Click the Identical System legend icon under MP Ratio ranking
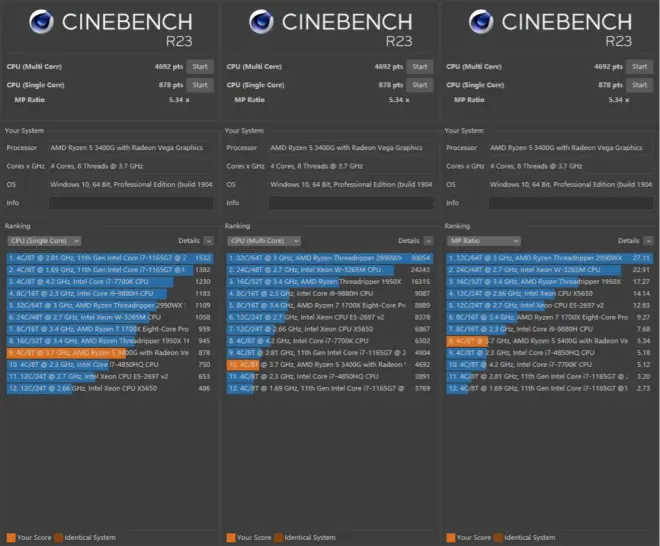 497,537
